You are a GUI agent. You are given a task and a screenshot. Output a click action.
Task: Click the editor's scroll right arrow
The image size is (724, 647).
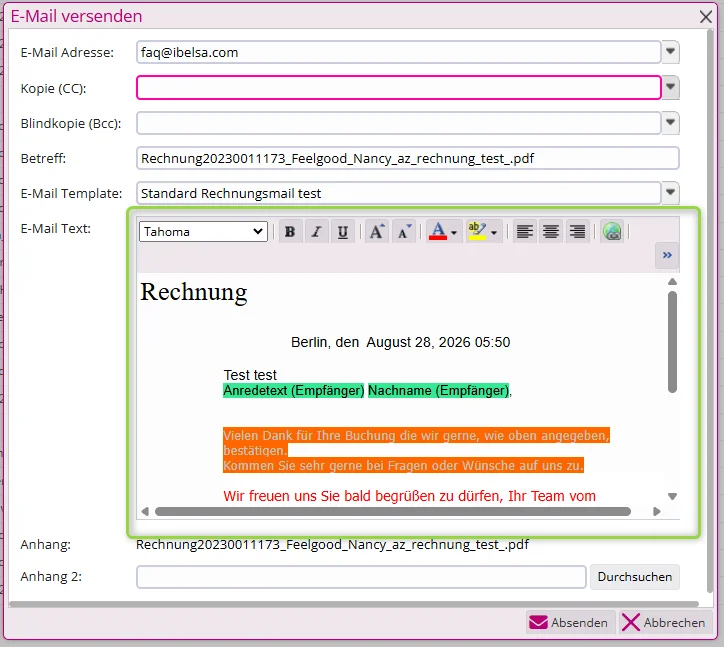(x=657, y=511)
